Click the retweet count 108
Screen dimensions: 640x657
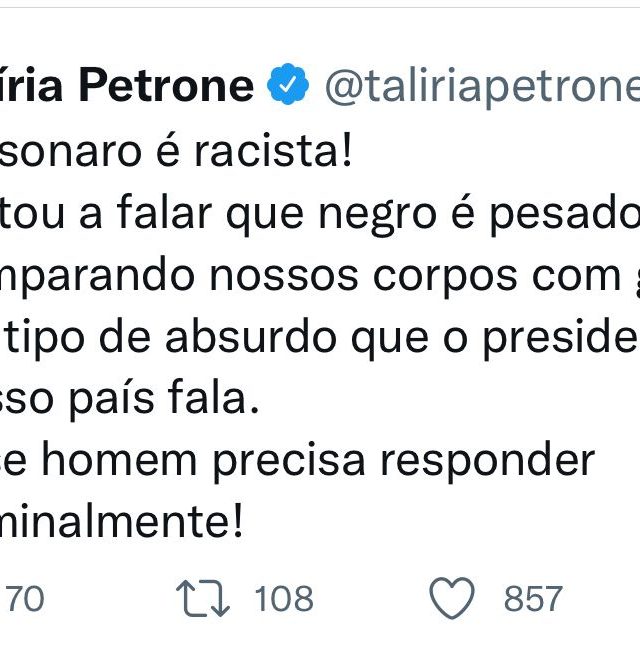[284, 599]
